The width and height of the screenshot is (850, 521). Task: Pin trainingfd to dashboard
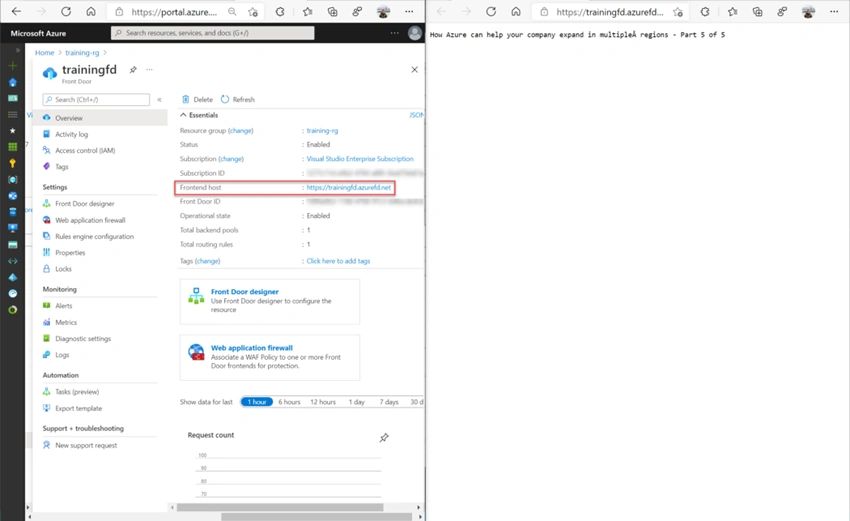tap(133, 69)
